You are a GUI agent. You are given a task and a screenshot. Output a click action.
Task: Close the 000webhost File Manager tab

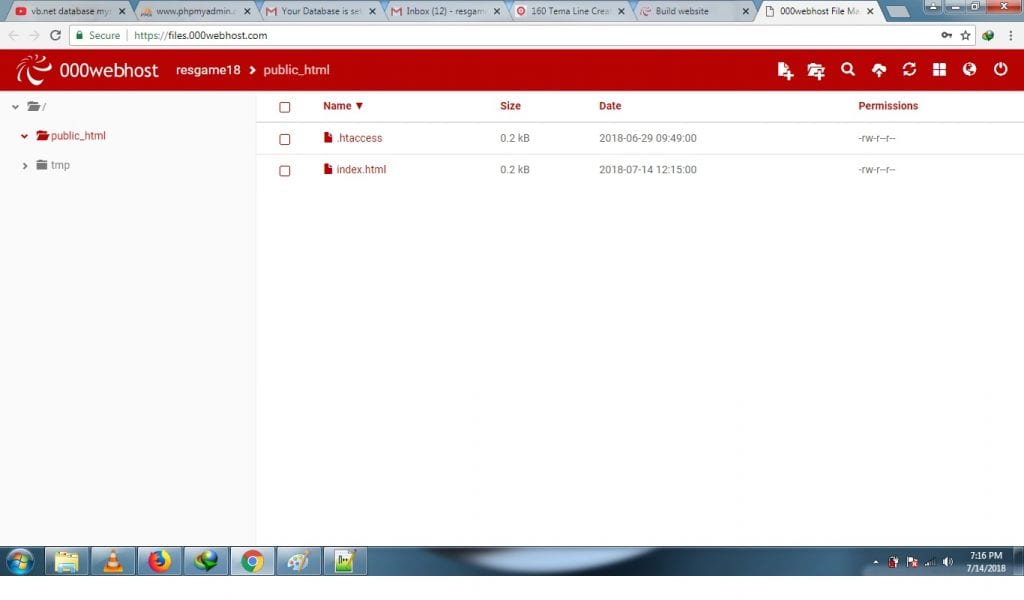(x=870, y=11)
